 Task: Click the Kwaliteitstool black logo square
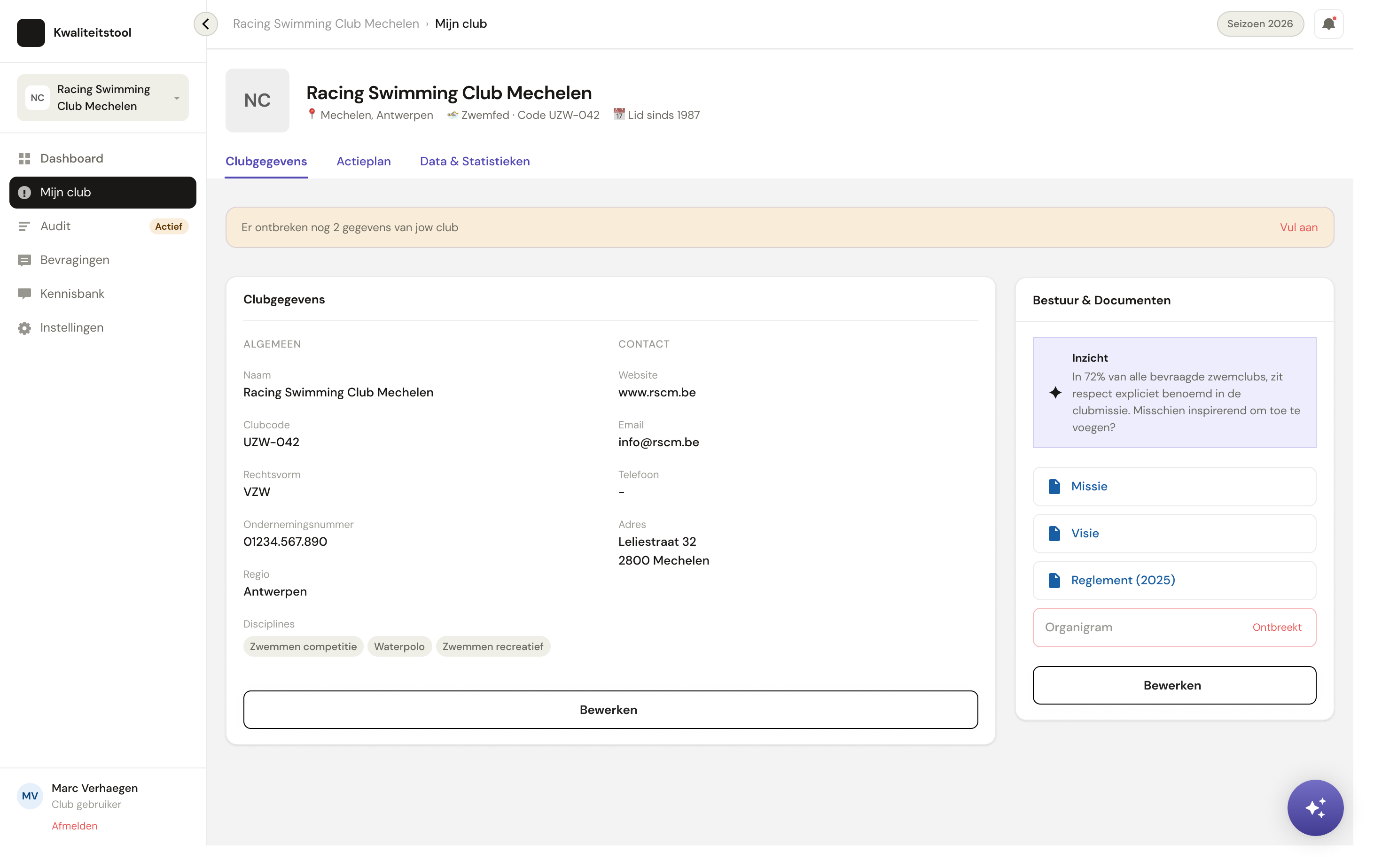[31, 32]
